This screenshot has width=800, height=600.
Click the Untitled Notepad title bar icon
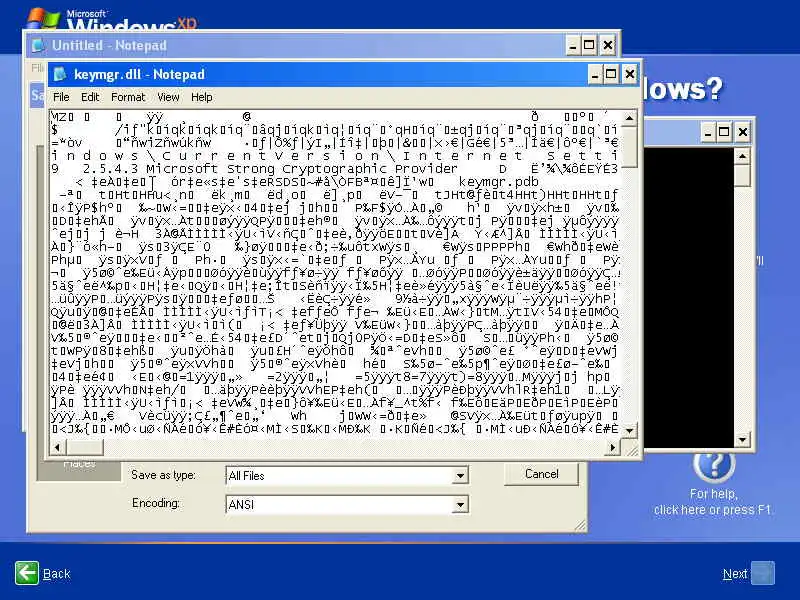pyautogui.click(x=38, y=45)
